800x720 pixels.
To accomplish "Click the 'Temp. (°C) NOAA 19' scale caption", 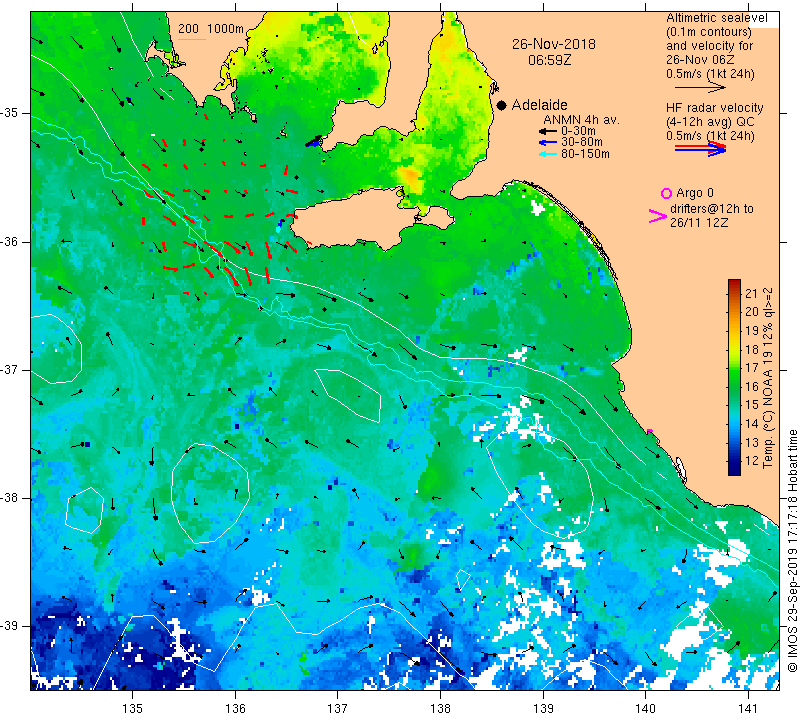I will tap(768, 378).
